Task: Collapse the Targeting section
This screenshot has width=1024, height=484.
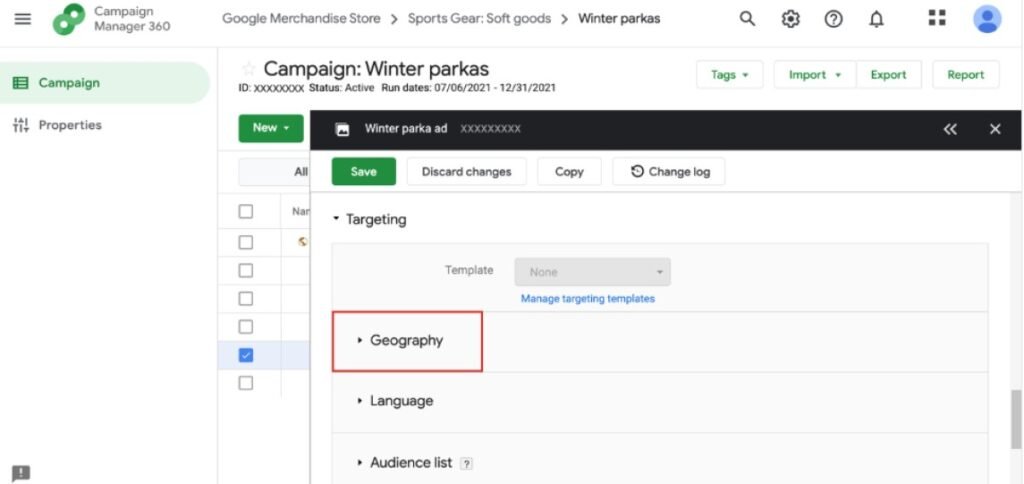Action: pos(370,220)
